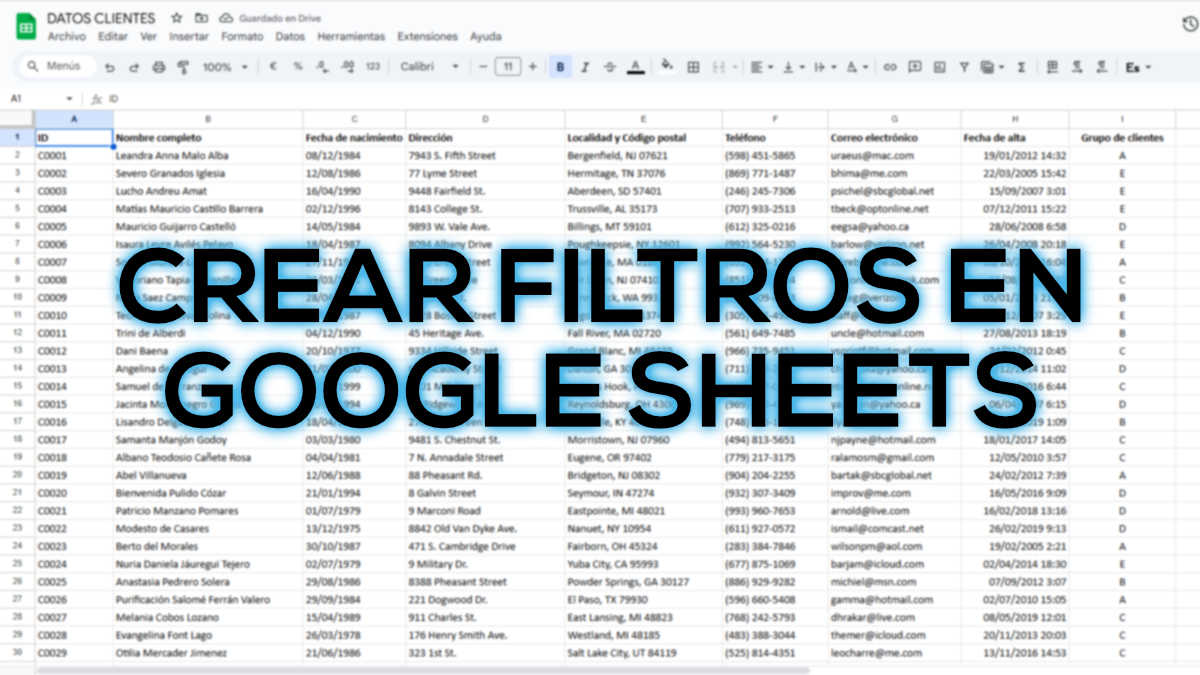The height and width of the screenshot is (675, 1200).
Task: Apply percent format
Action: (x=298, y=67)
